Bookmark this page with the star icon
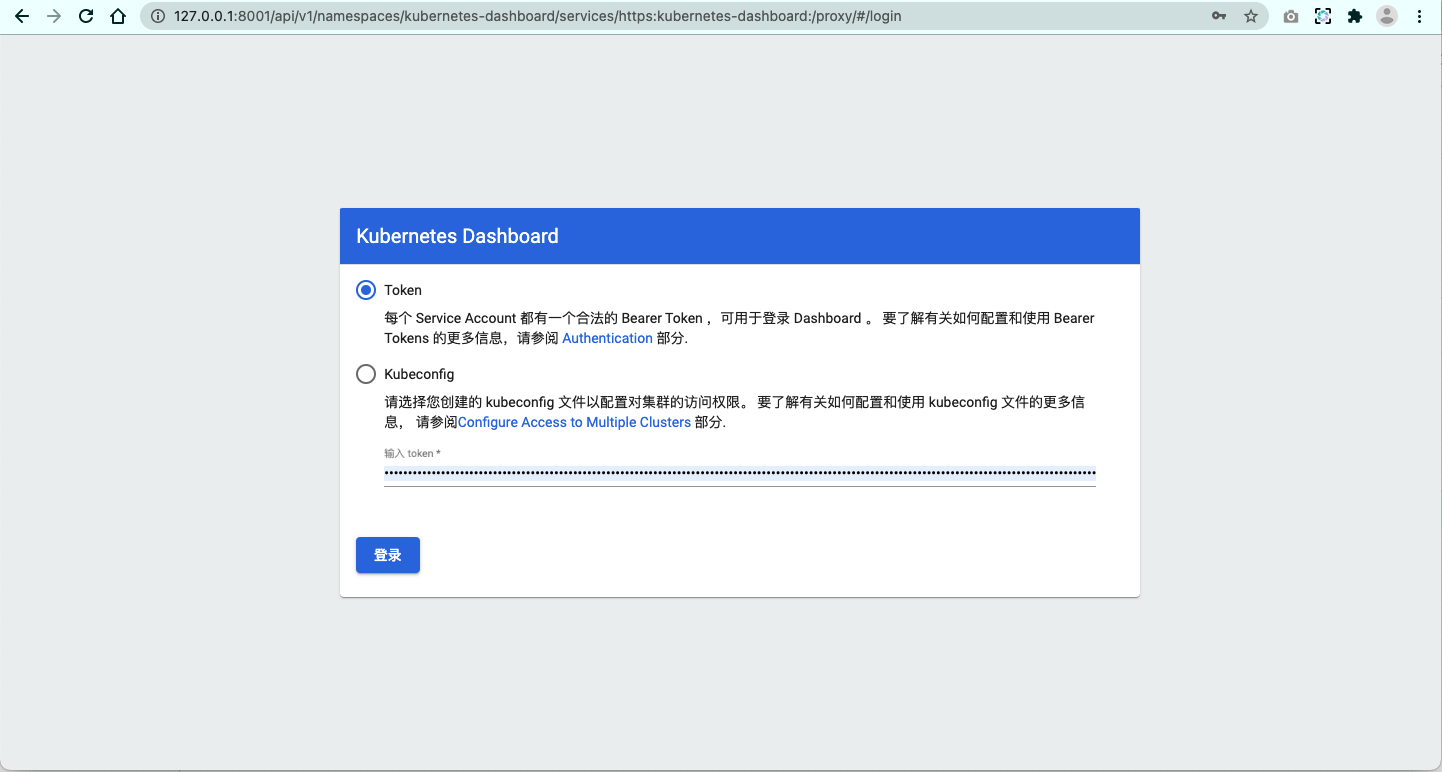 point(1250,16)
